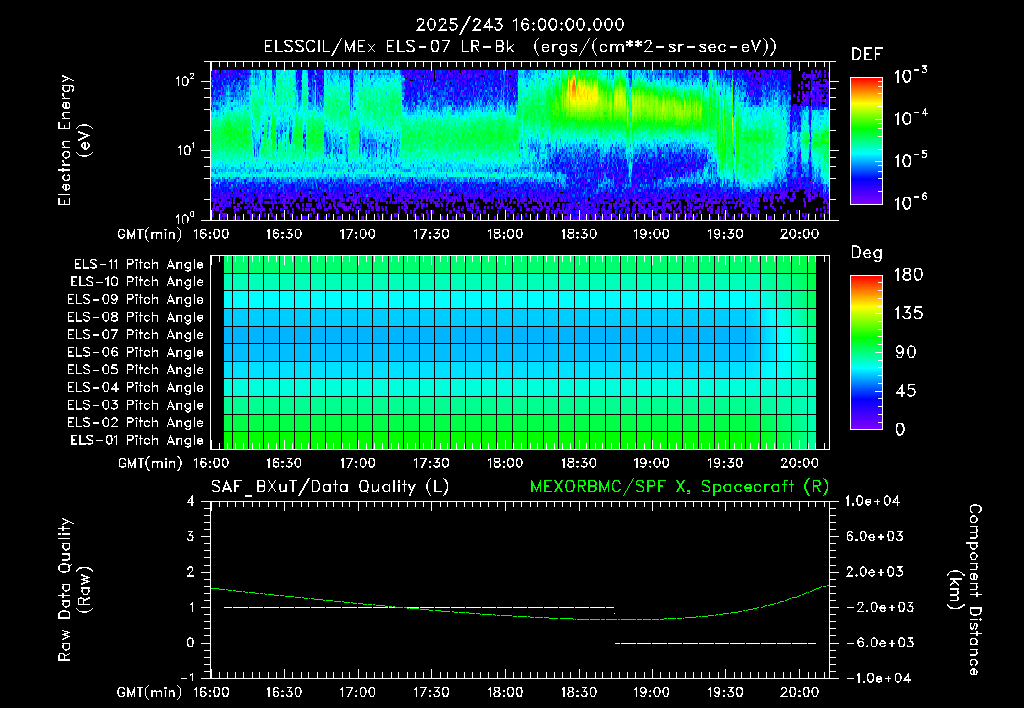Image resolution: width=1024 pixels, height=708 pixels.
Task: Click the Deg pitch angle color bar
Action: (x=866, y=352)
